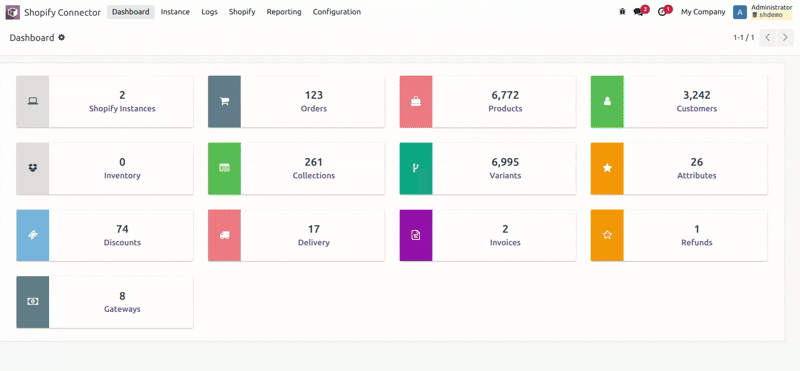Click the box icon on Inventory card

(33, 168)
